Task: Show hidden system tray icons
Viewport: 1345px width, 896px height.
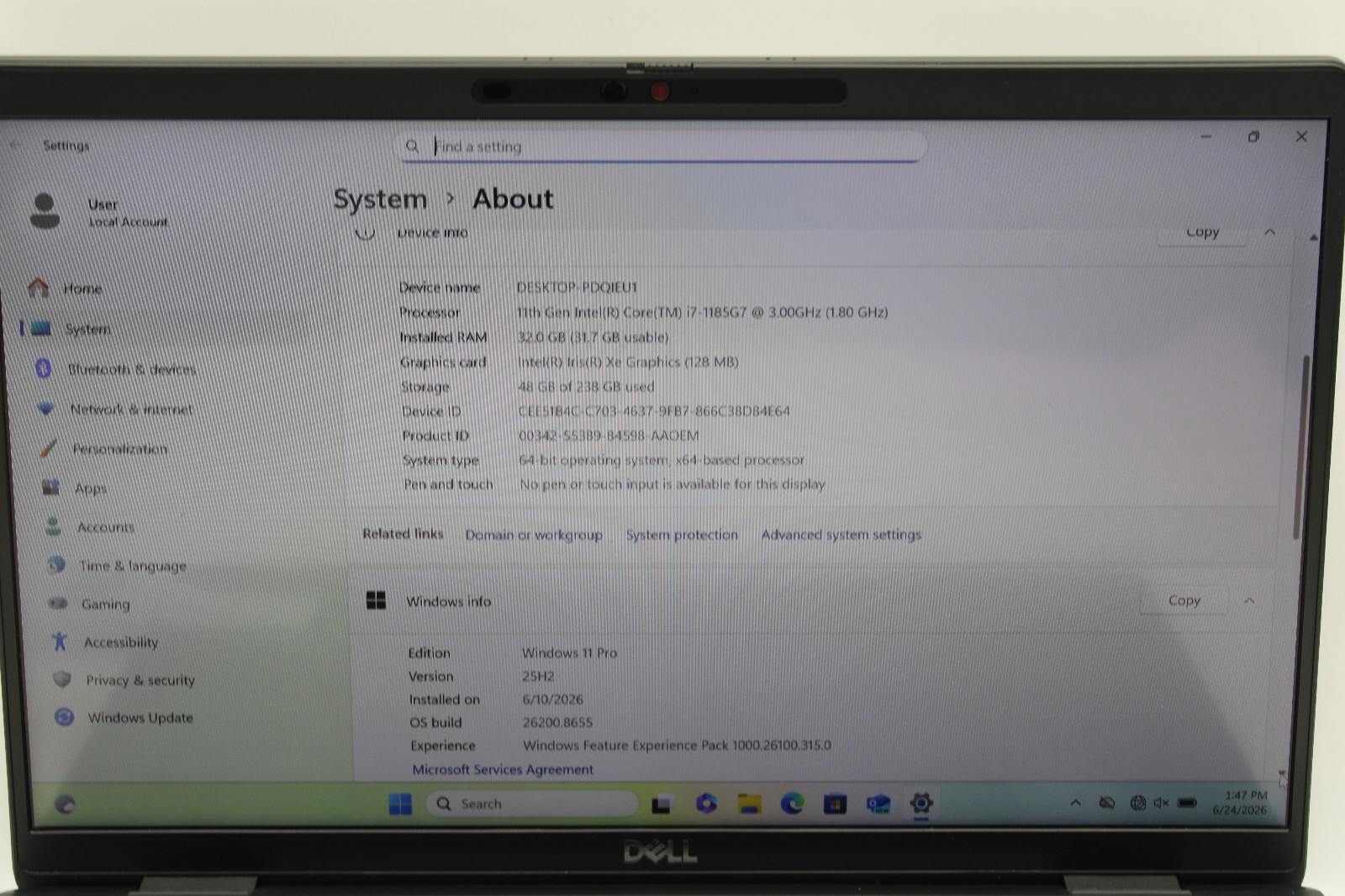Action: point(1075,803)
